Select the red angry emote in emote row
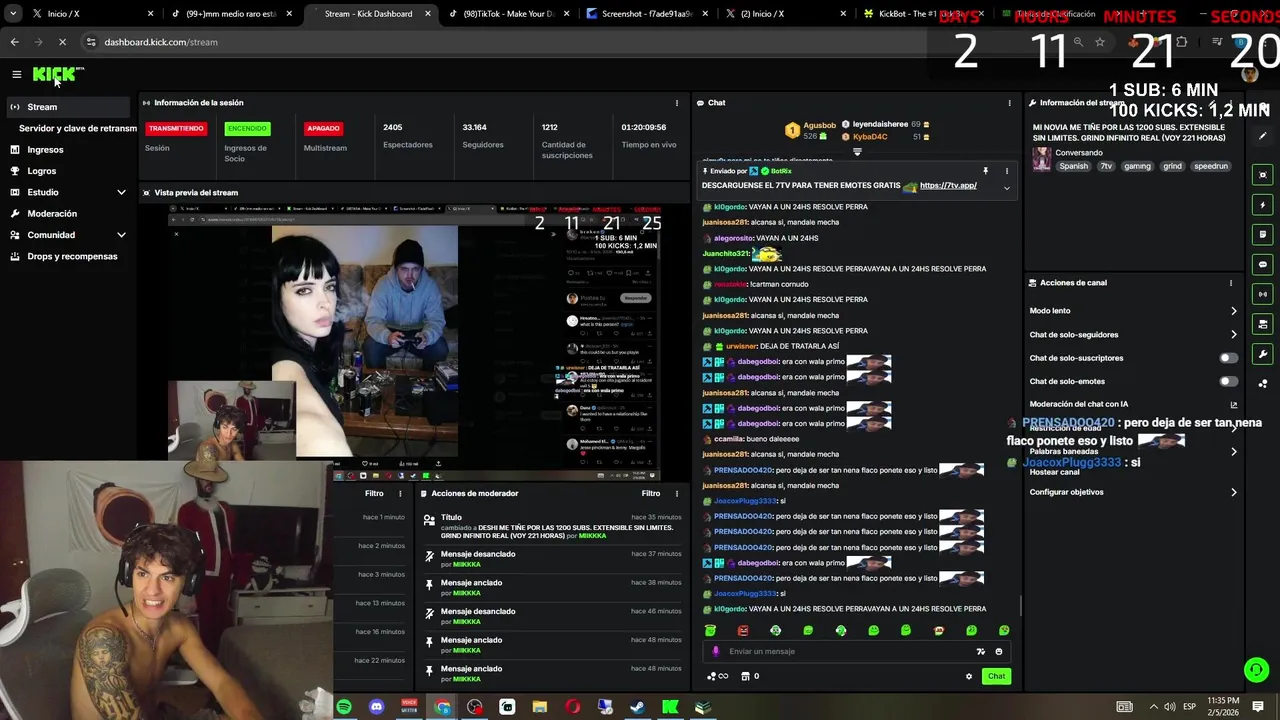 point(743,630)
